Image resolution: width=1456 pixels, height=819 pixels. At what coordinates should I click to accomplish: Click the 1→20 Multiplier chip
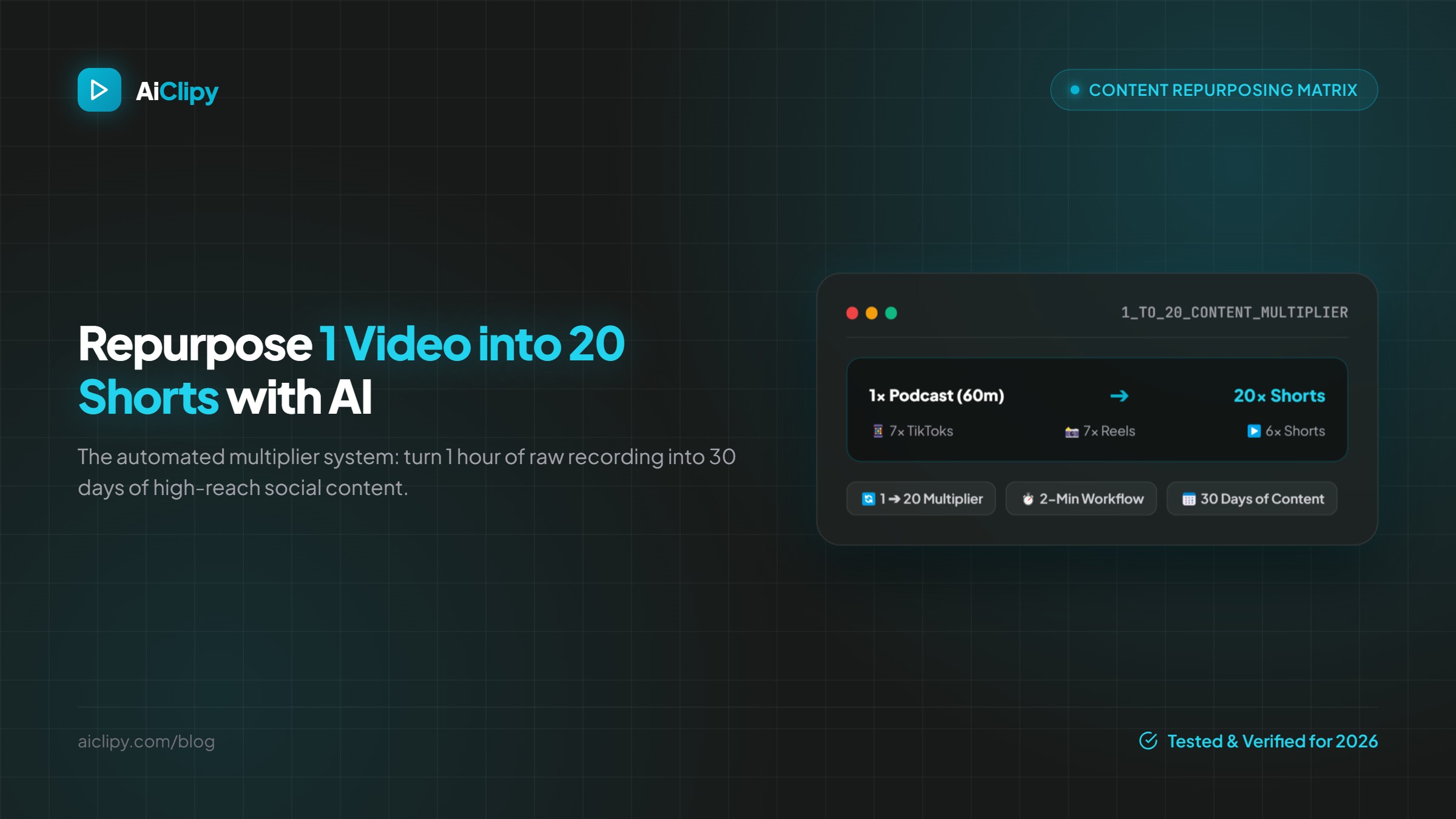[x=921, y=499]
